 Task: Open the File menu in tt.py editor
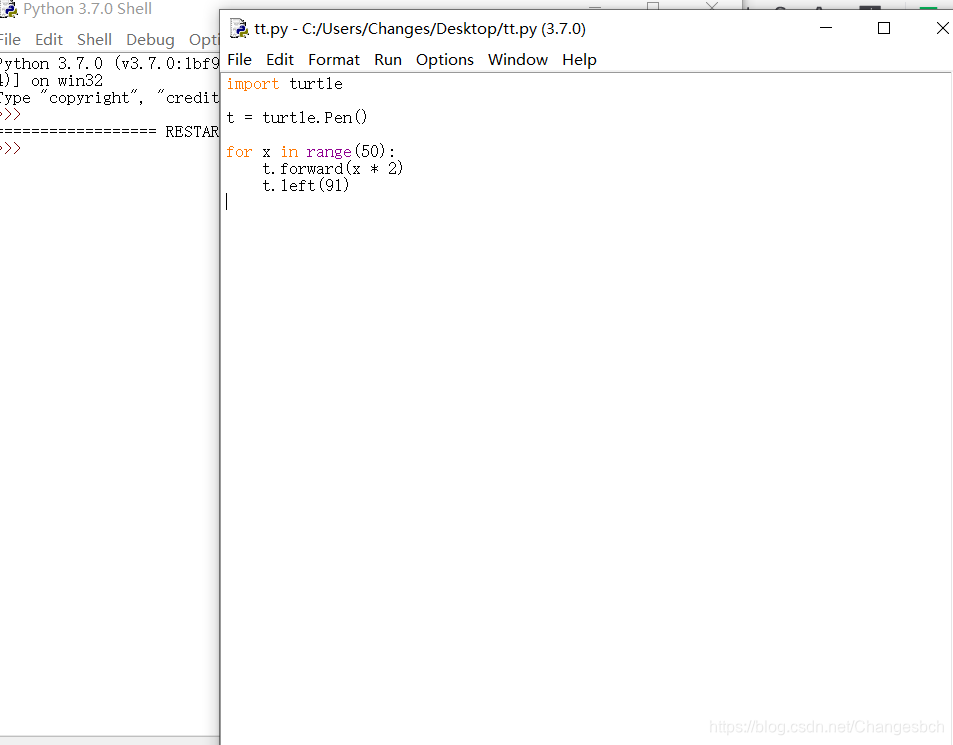(239, 60)
